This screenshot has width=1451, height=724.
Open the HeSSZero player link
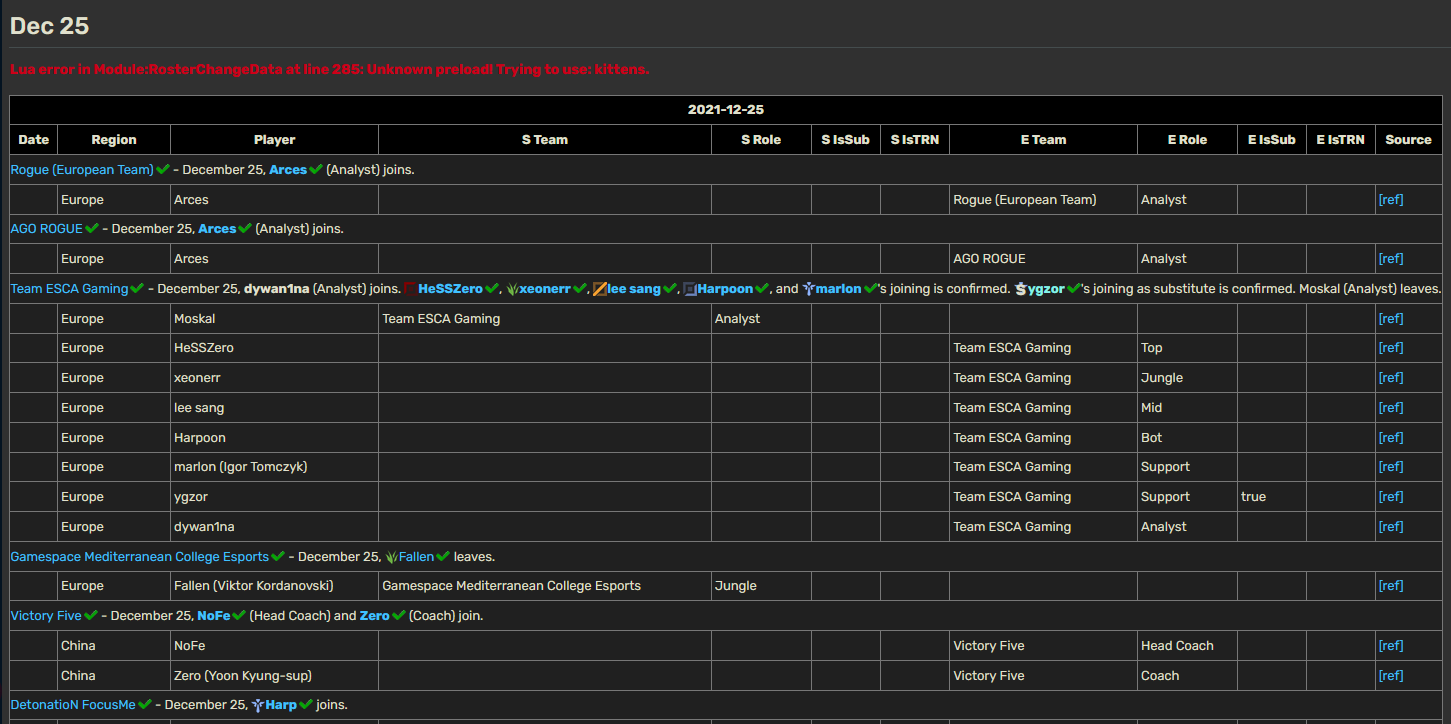450,289
